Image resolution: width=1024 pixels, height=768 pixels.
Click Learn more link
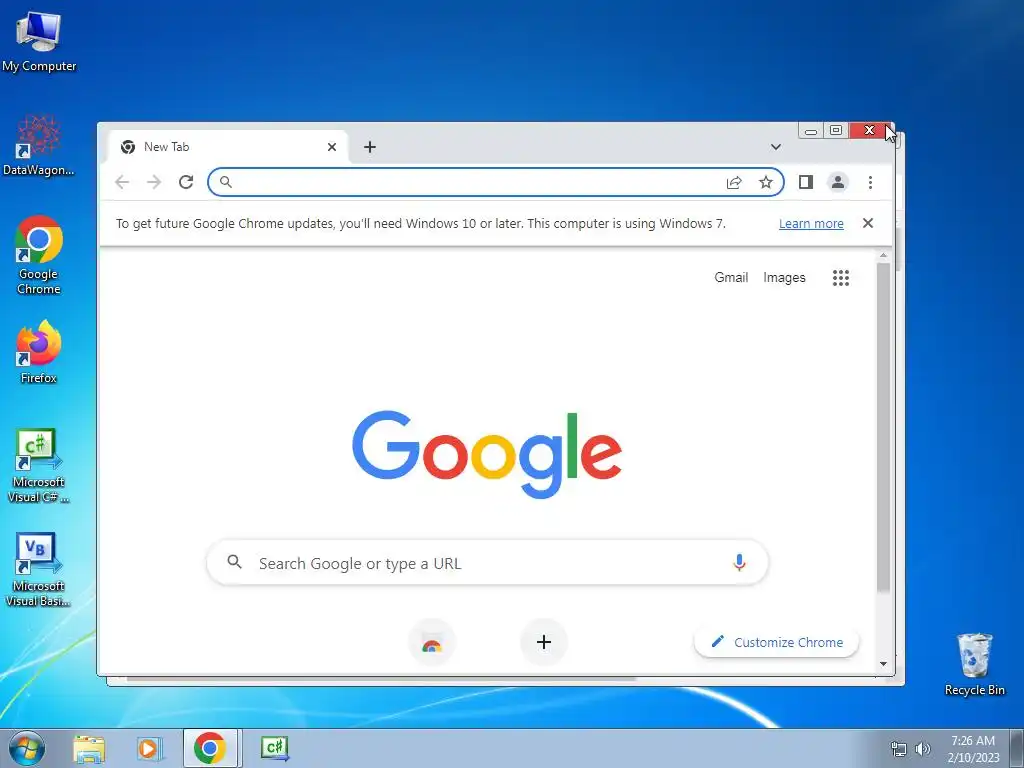tap(811, 223)
